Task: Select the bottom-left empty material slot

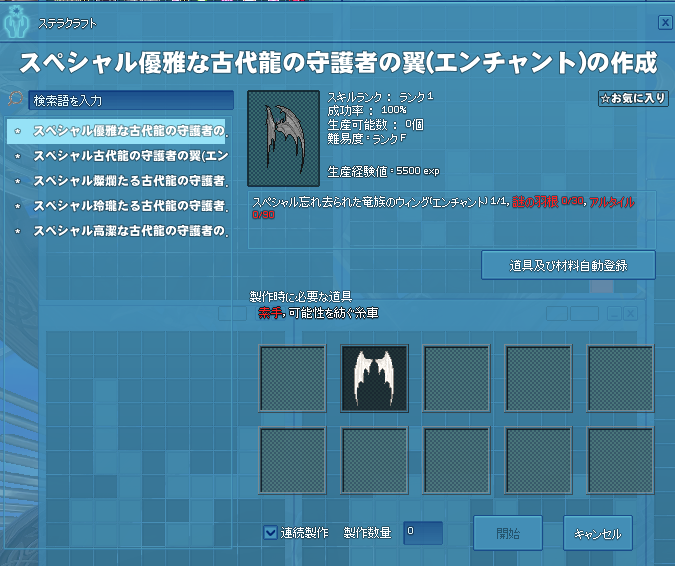Action: click(292, 460)
